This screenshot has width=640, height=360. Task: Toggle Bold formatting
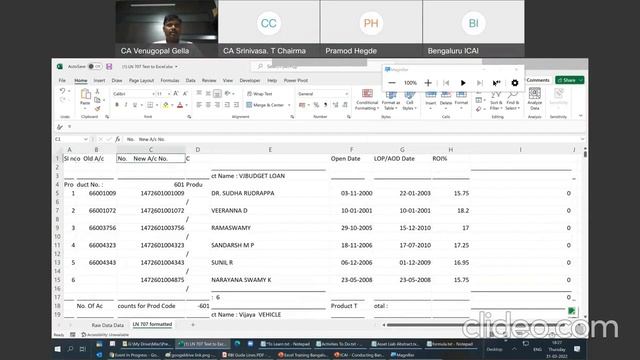point(117,105)
